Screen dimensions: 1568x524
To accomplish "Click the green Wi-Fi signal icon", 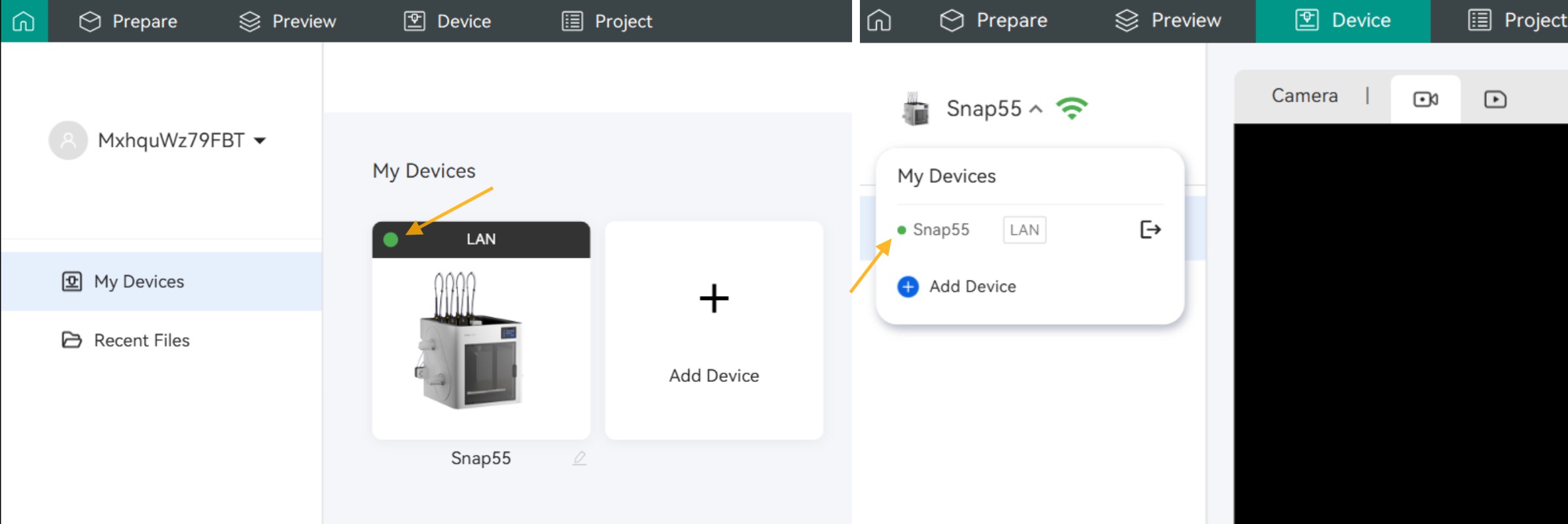I will pyautogui.click(x=1071, y=108).
